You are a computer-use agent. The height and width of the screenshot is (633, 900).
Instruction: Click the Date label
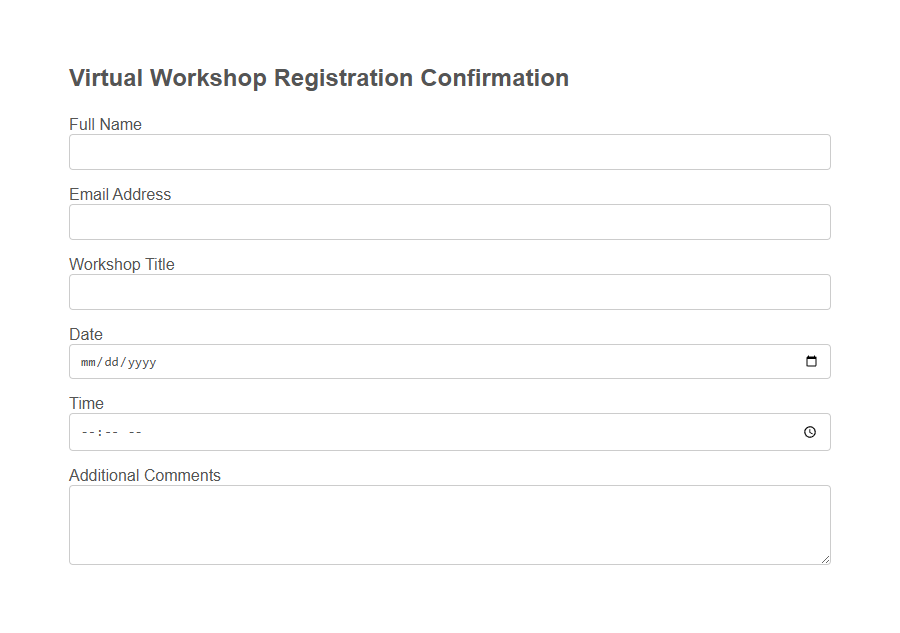coord(85,334)
